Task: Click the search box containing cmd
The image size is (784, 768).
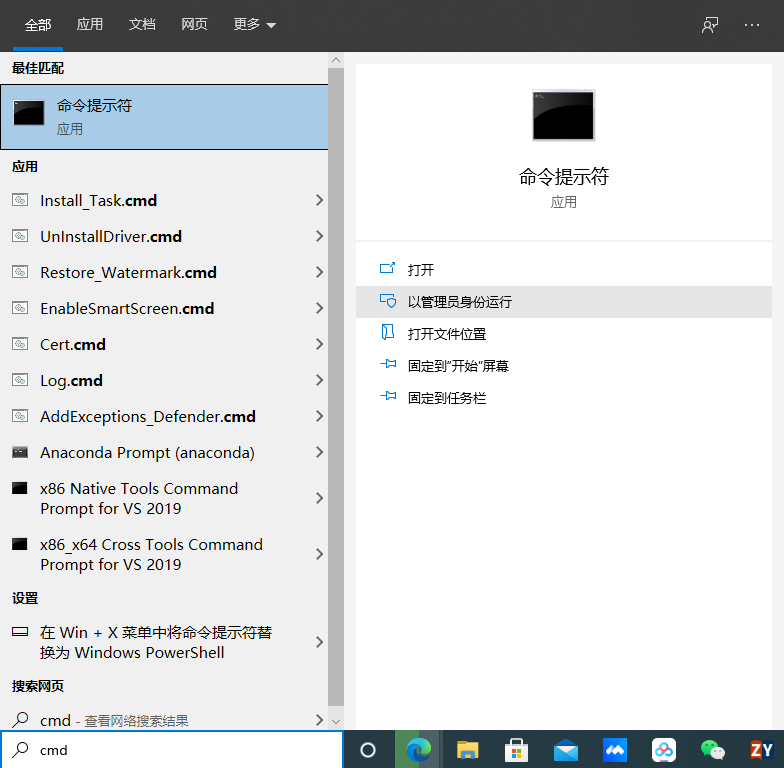Action: [172, 750]
